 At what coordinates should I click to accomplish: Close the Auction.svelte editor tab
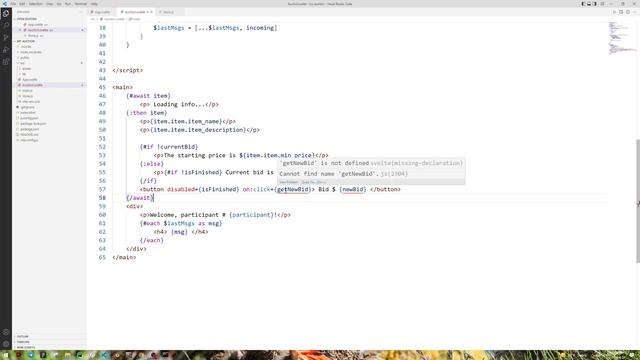pyautogui.click(x=151, y=12)
